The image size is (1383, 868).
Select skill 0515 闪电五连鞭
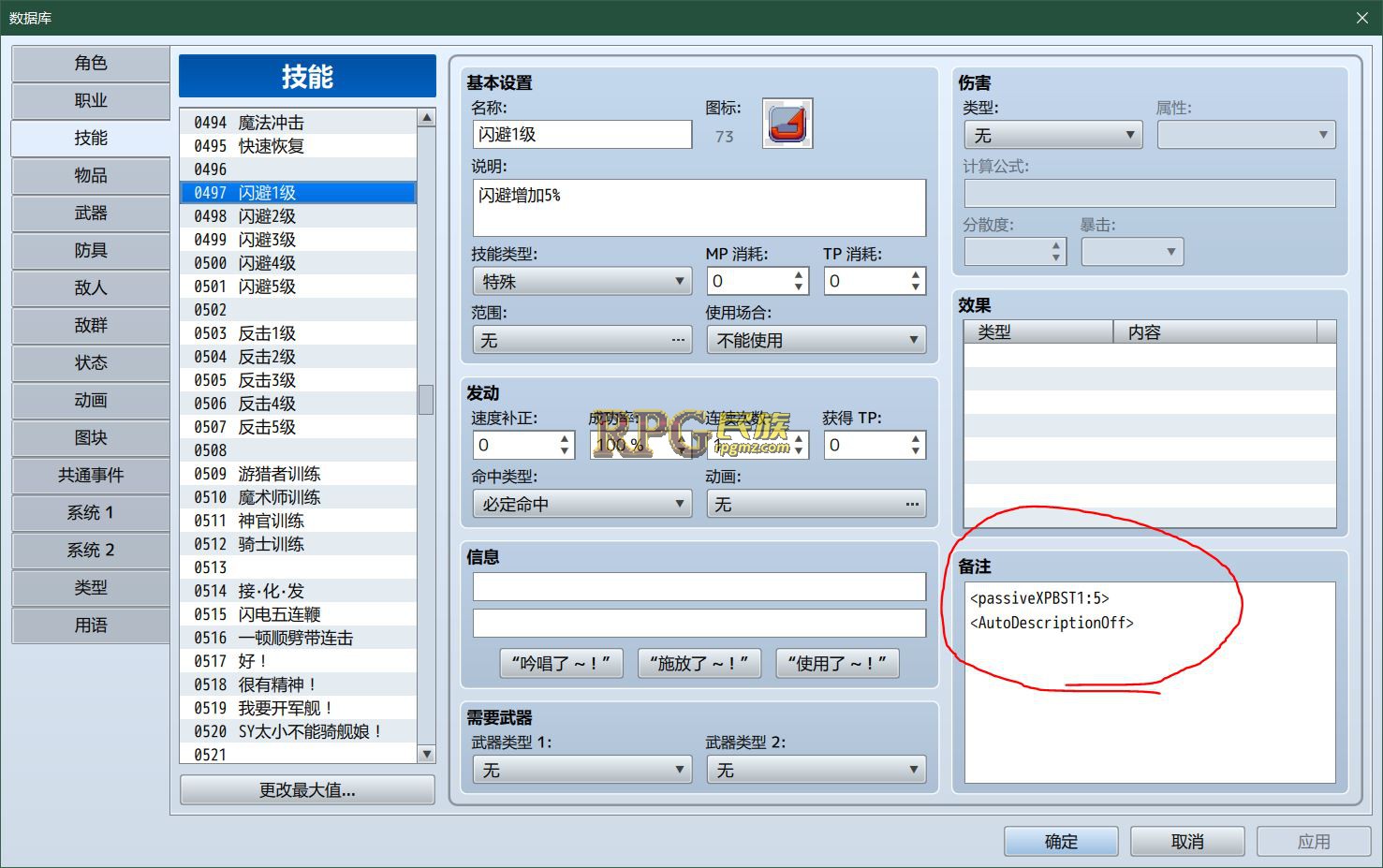click(x=298, y=613)
